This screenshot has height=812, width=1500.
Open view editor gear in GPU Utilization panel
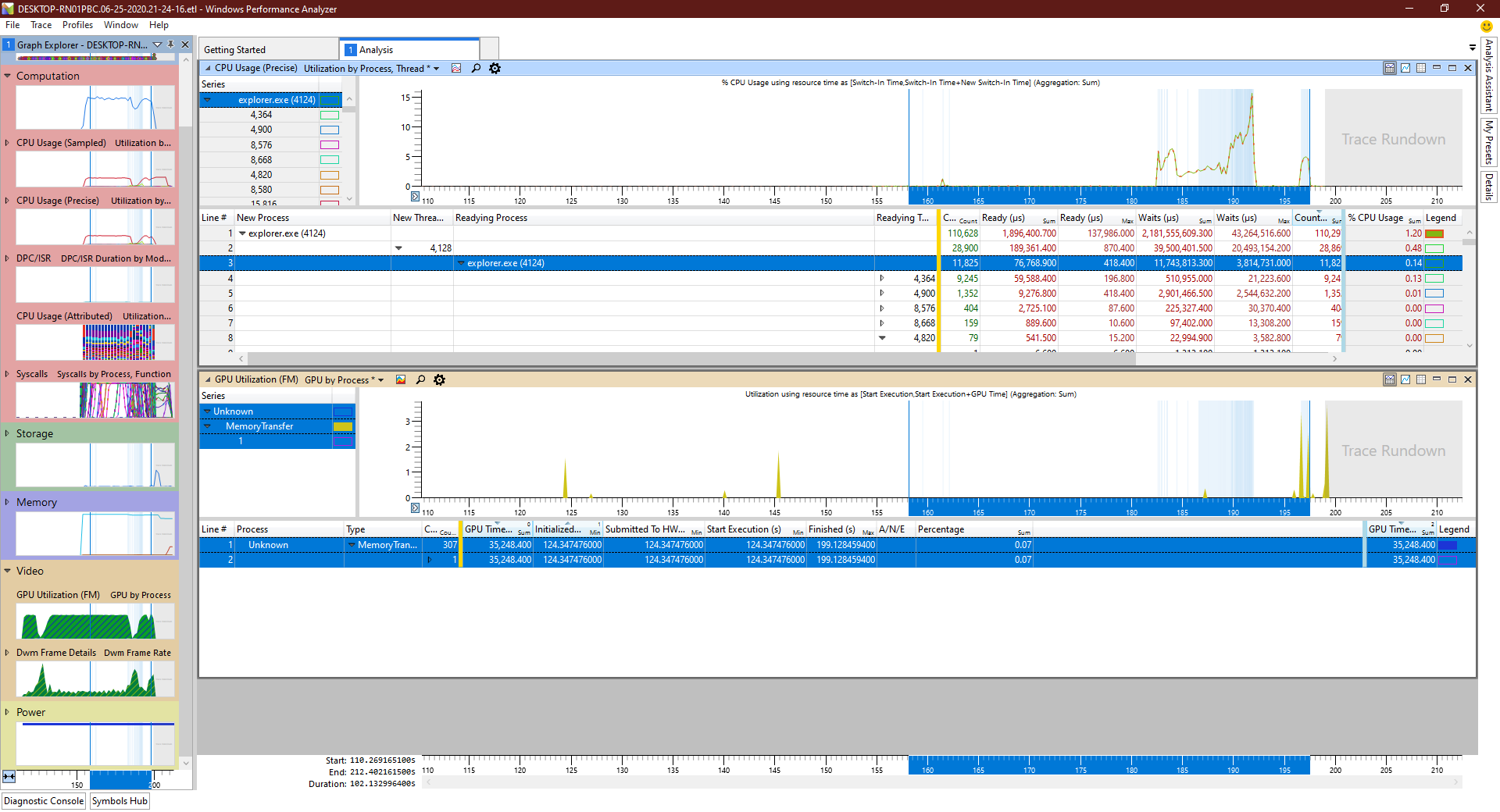click(x=439, y=380)
